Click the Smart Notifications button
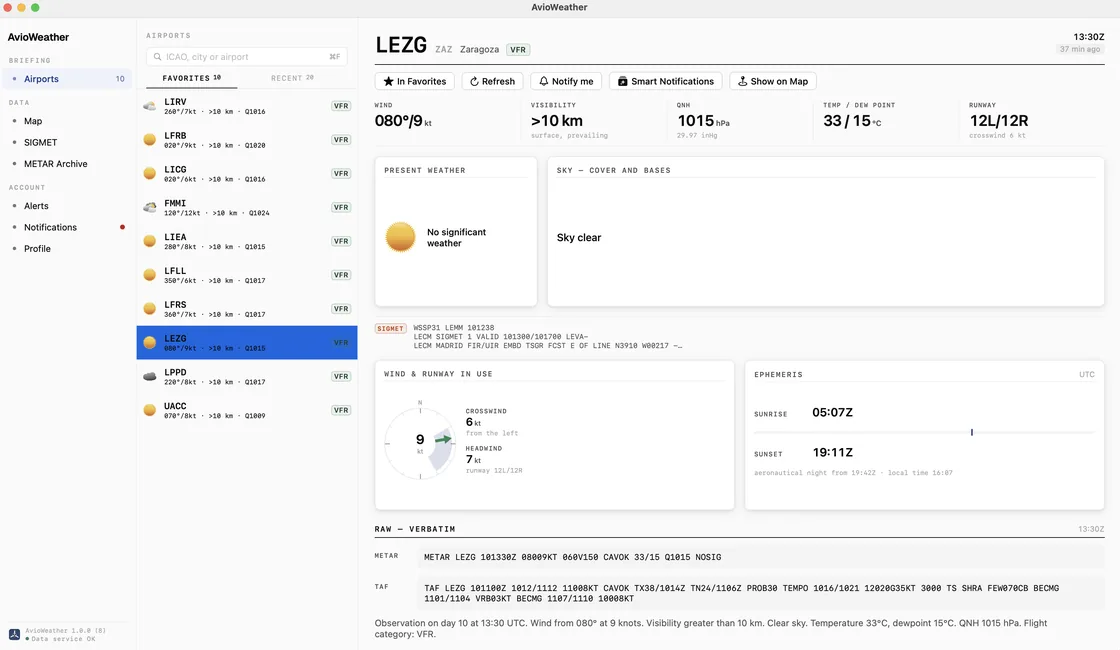This screenshot has width=1120, height=650. click(x=666, y=81)
